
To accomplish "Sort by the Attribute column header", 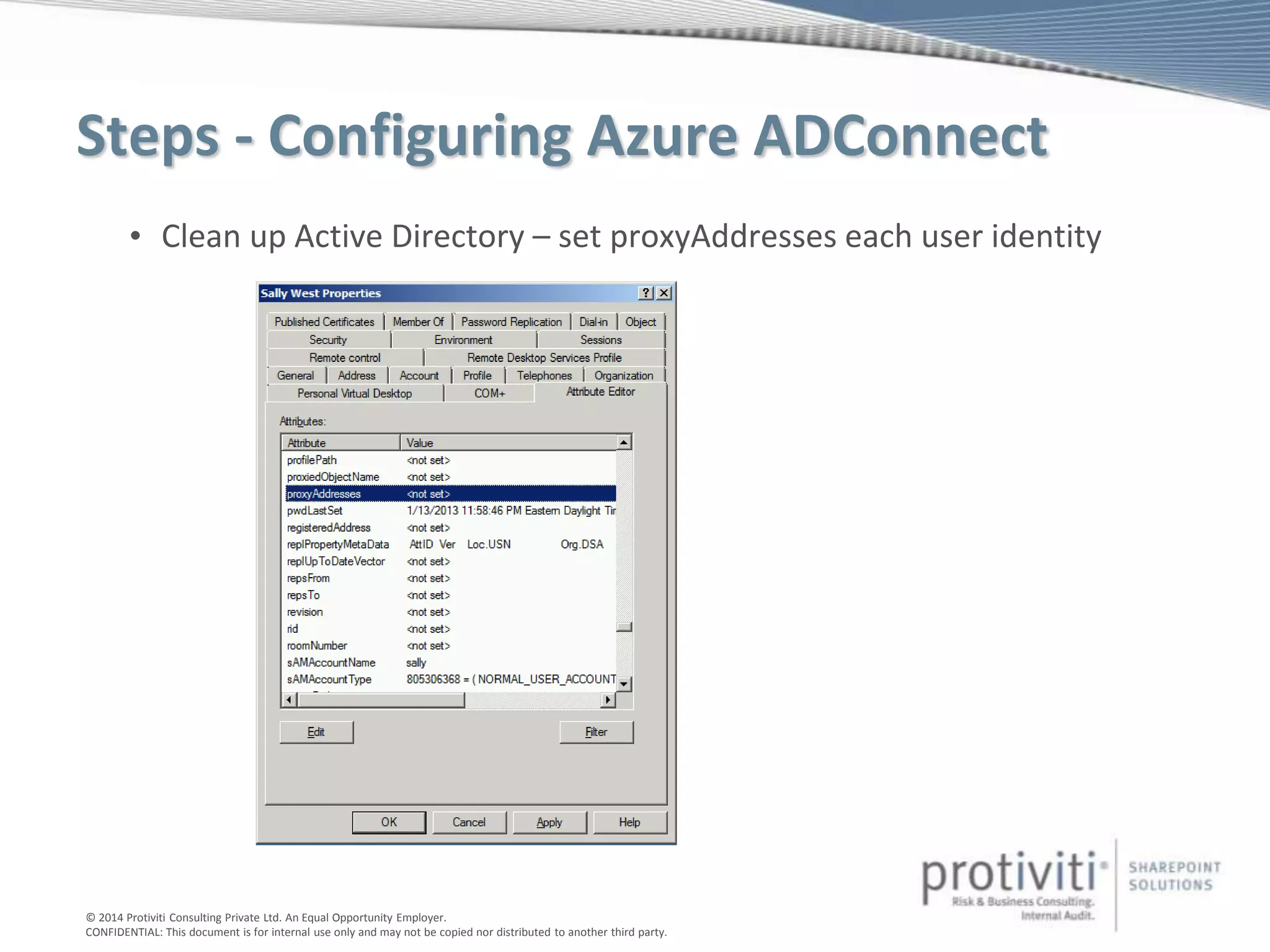I will pos(340,443).
